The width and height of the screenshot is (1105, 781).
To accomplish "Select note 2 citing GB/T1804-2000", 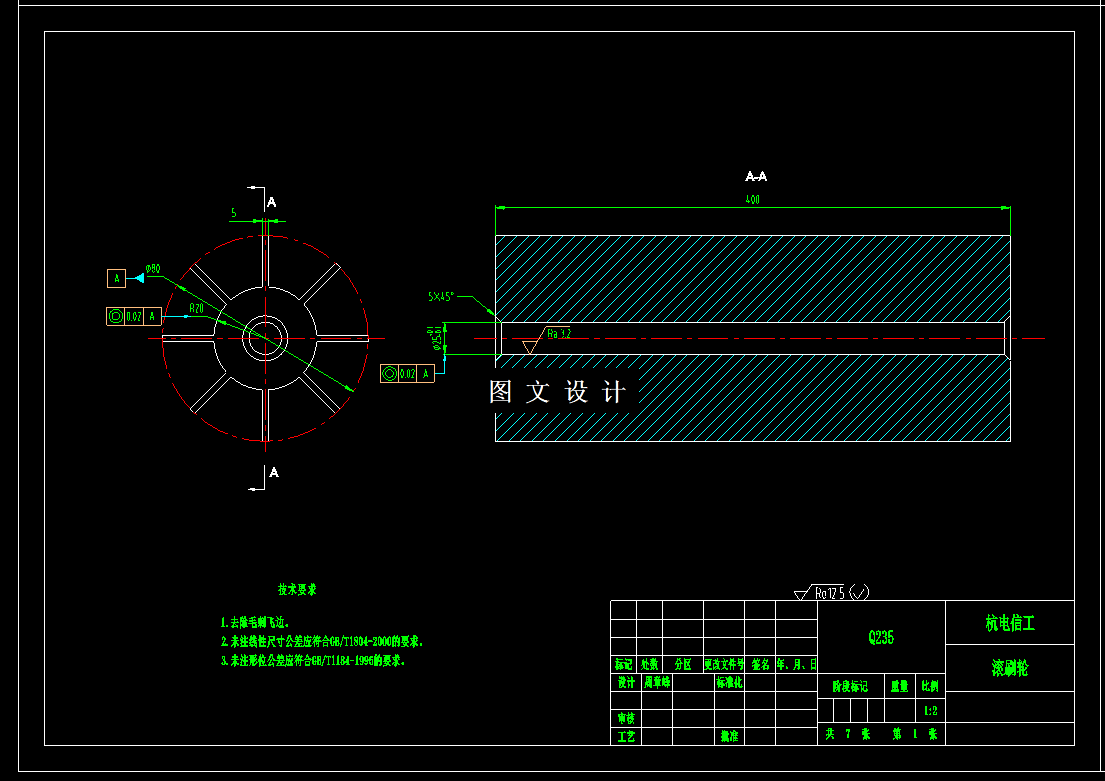I will tap(322, 641).
